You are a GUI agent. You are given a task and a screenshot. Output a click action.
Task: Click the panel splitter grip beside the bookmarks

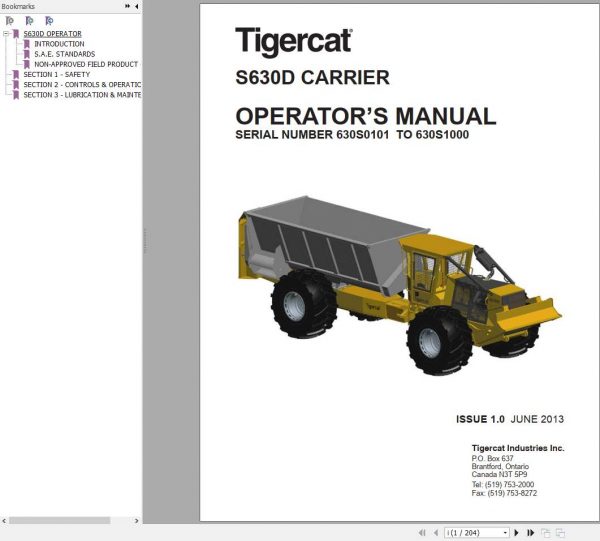point(145,241)
